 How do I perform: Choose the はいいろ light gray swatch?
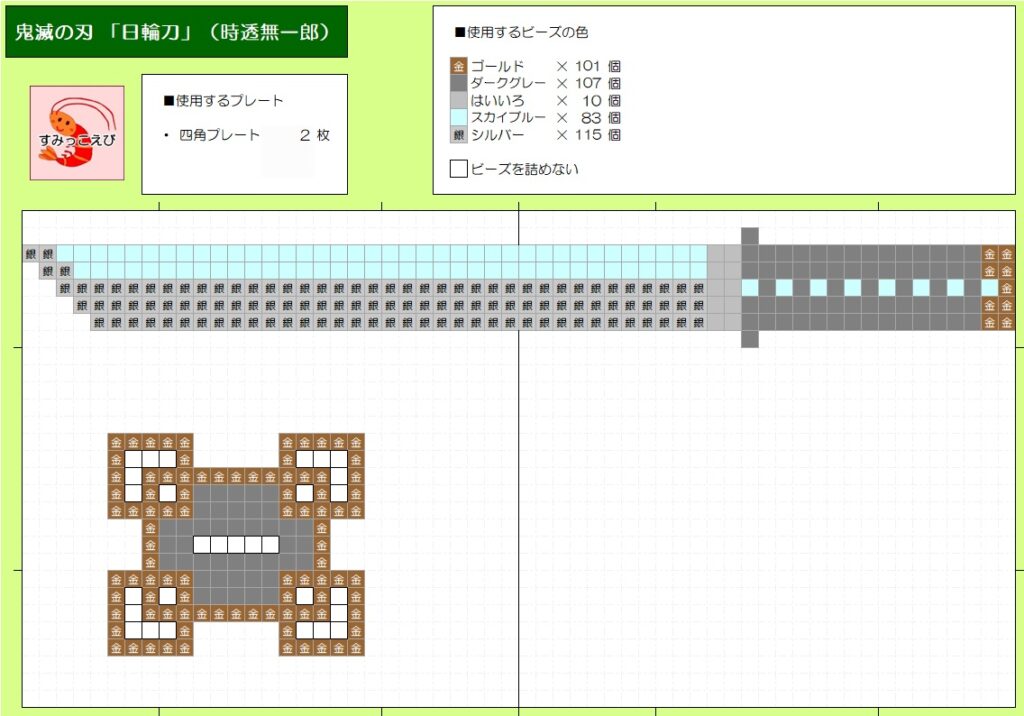click(459, 100)
